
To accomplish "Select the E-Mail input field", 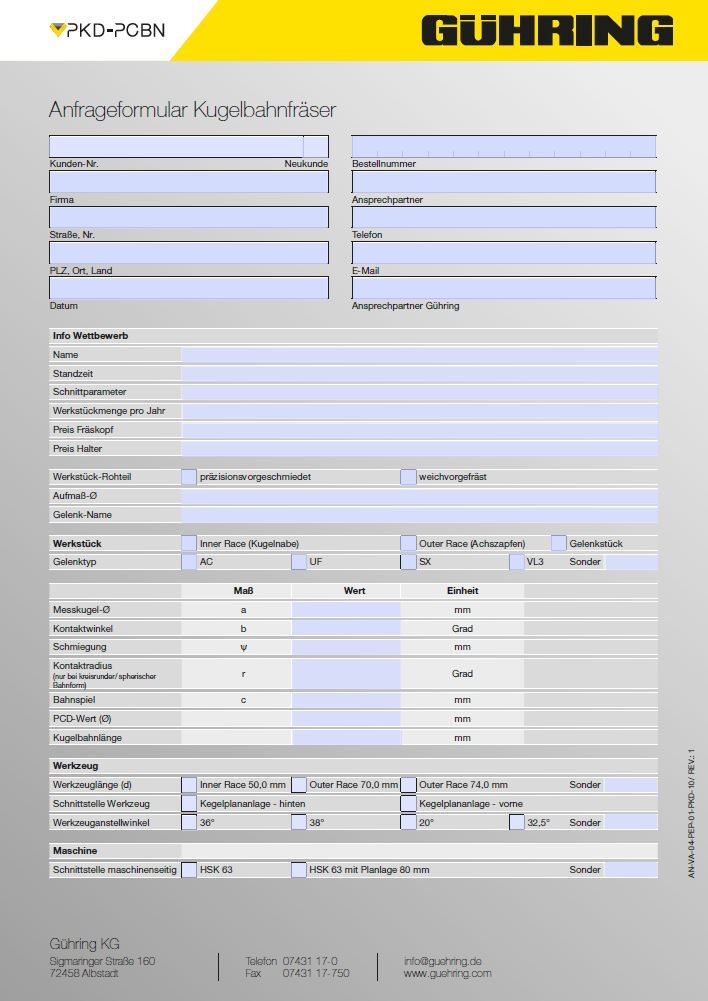I will (504, 253).
